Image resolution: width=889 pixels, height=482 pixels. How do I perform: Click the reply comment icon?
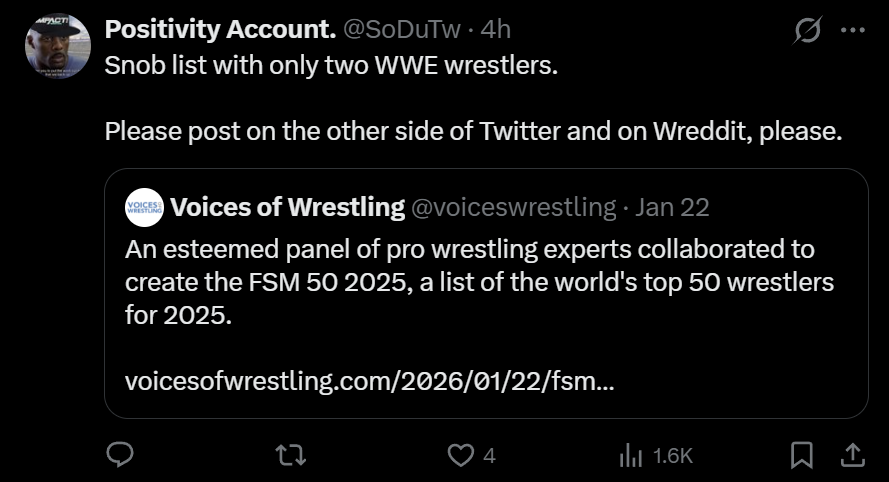pos(120,456)
